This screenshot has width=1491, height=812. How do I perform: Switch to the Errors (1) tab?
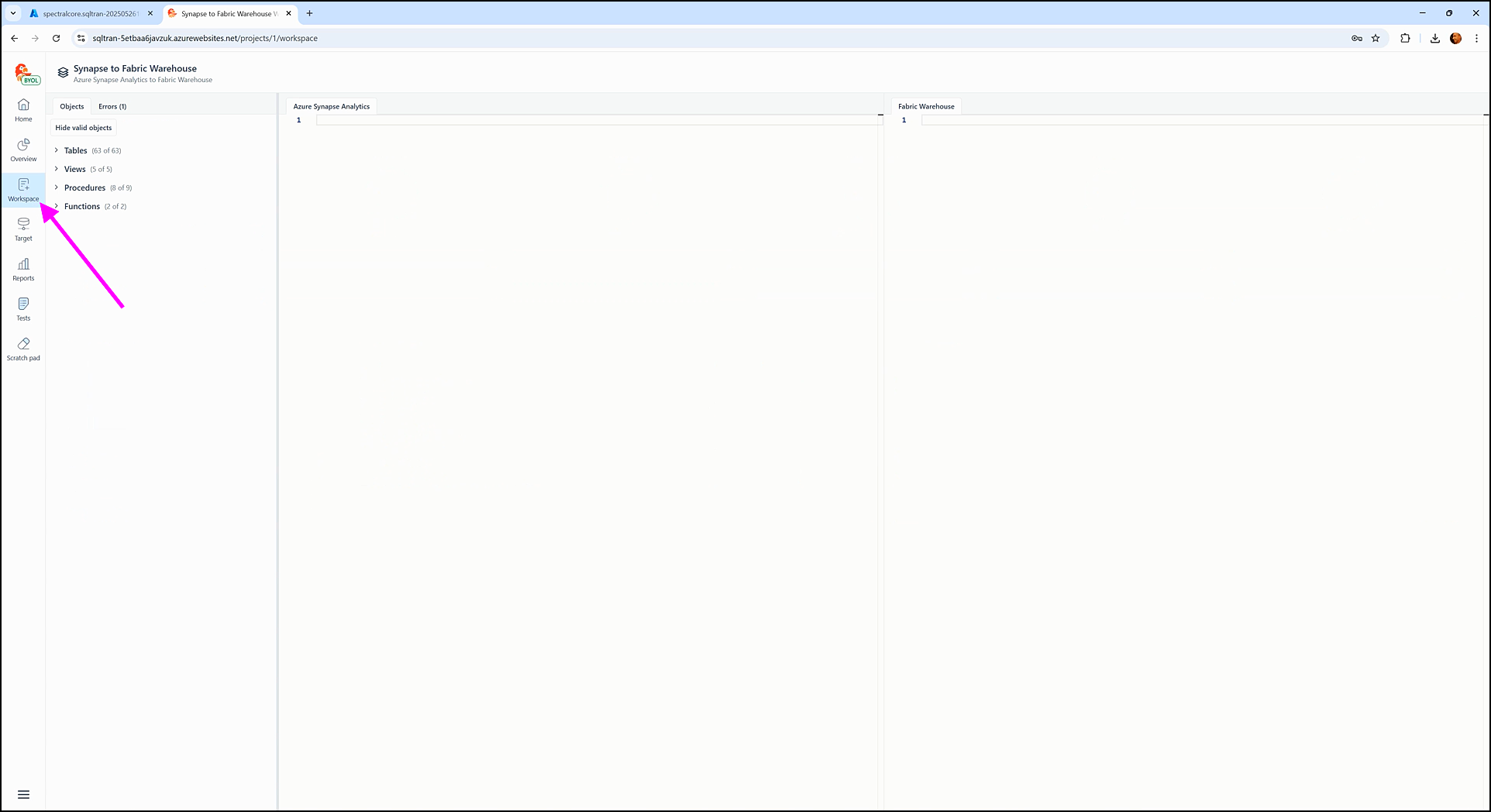point(112,106)
